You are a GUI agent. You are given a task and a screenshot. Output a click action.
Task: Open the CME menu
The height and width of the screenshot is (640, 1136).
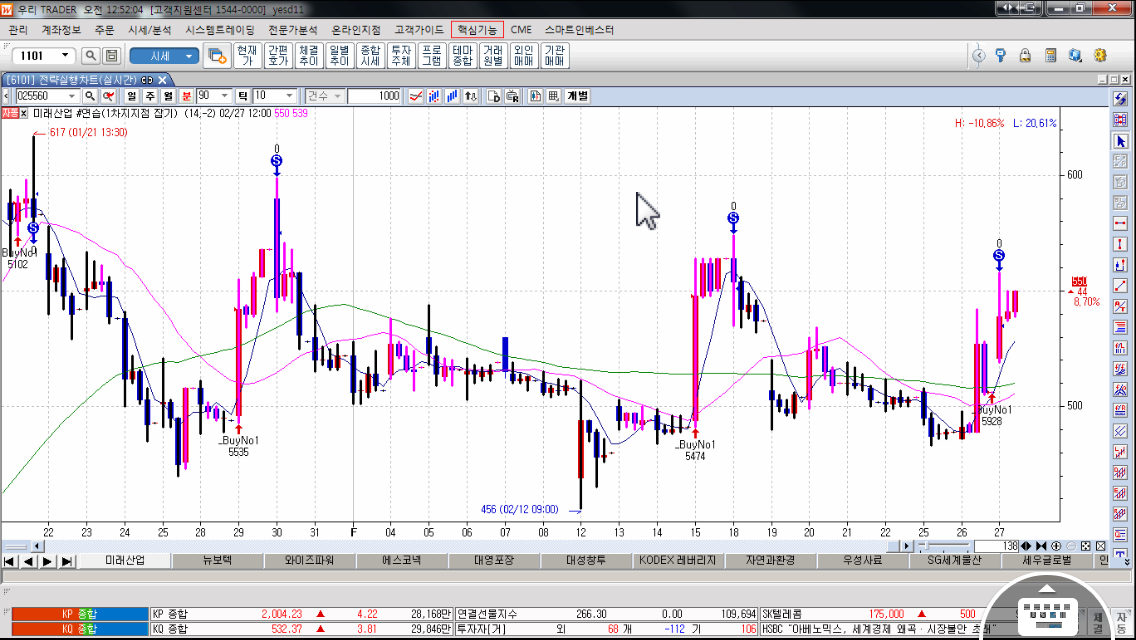(521, 30)
